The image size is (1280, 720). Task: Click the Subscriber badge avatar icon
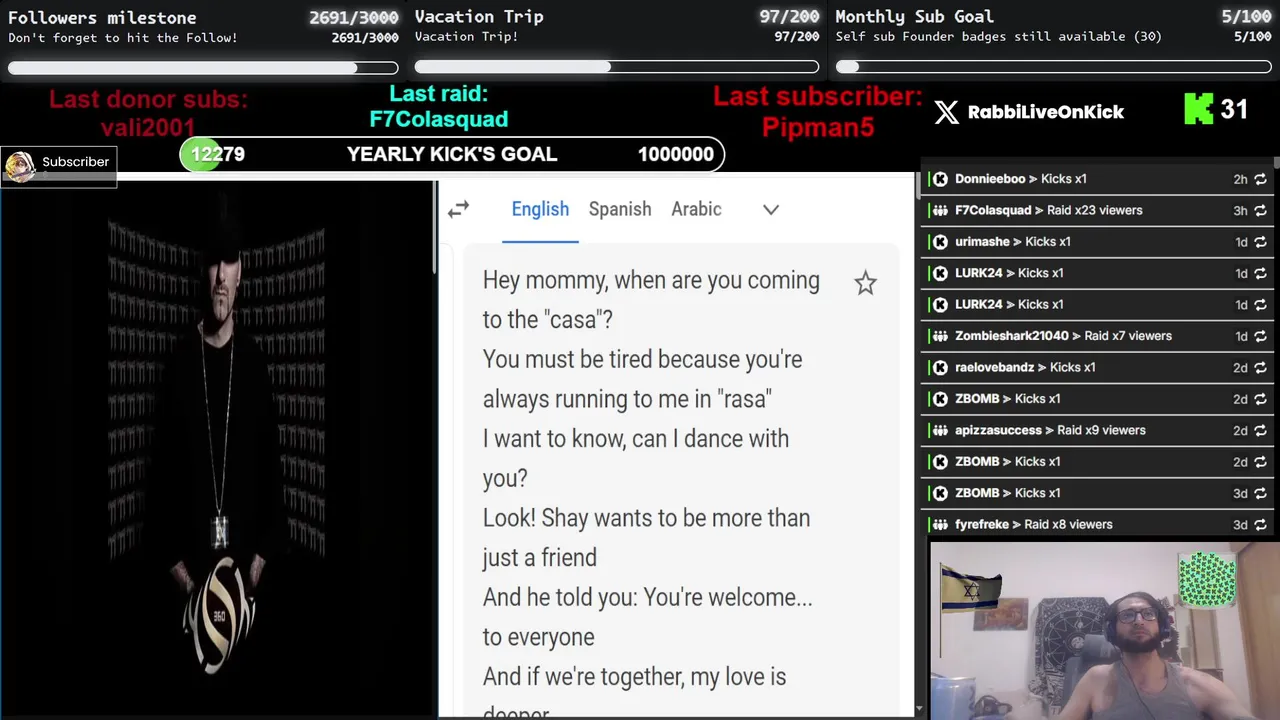[19, 166]
